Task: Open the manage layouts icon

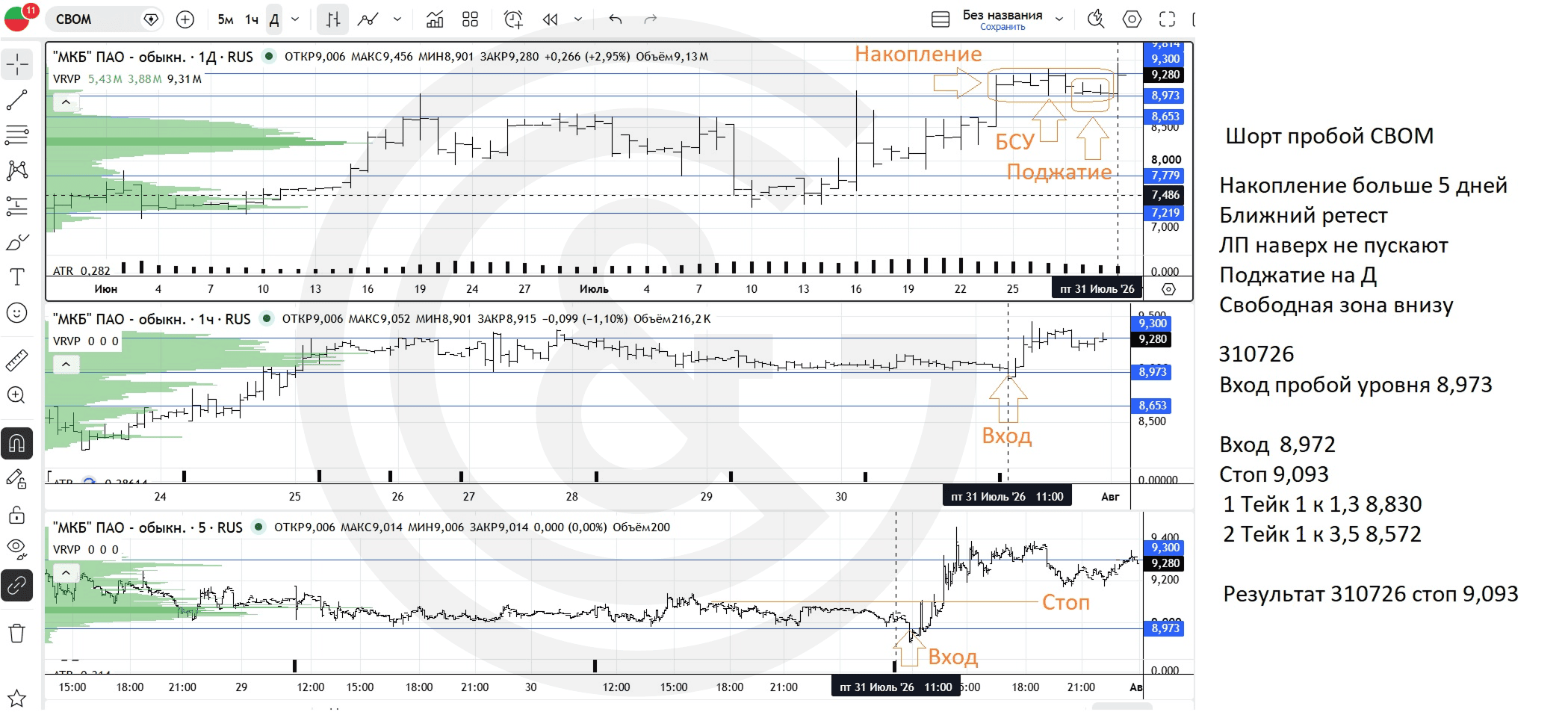Action: (x=941, y=19)
